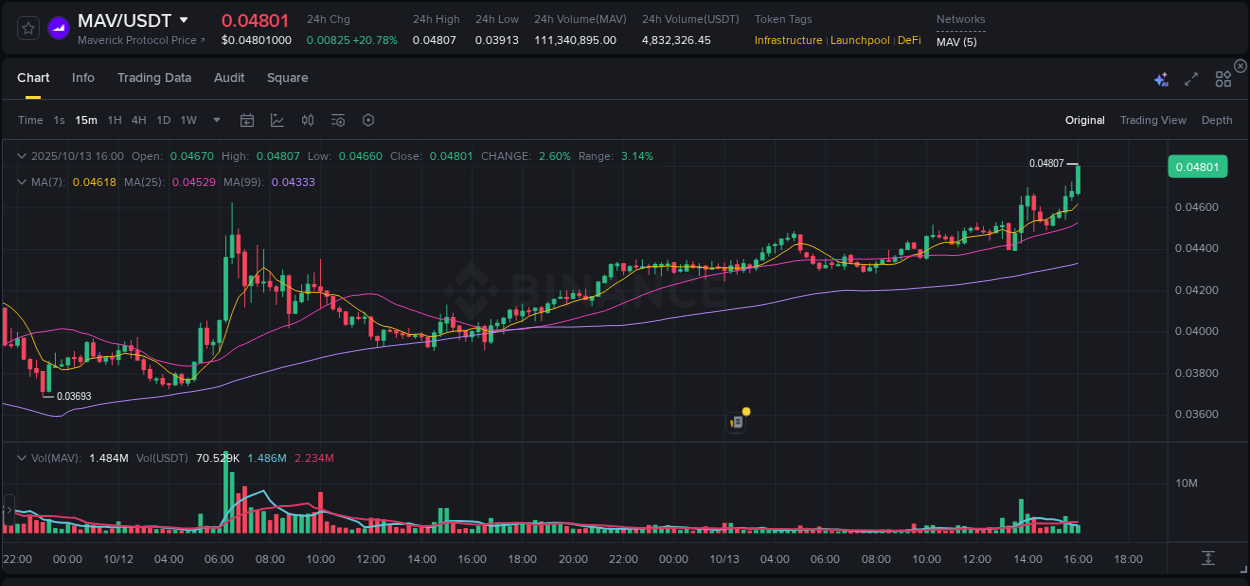Open chart settings via the hexagon icon
The image size is (1250, 586).
(x=368, y=120)
